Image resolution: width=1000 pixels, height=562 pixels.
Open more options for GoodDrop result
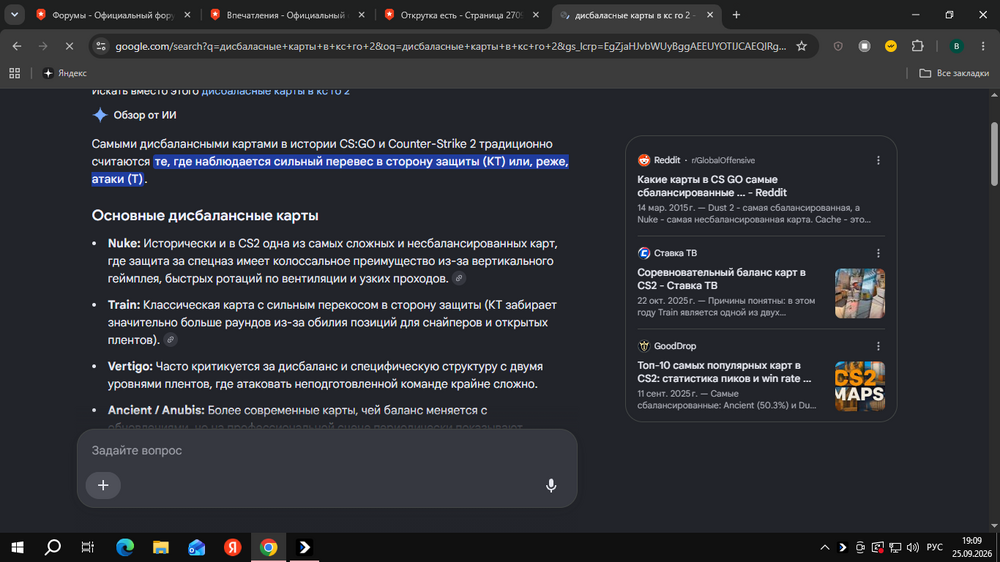[878, 346]
